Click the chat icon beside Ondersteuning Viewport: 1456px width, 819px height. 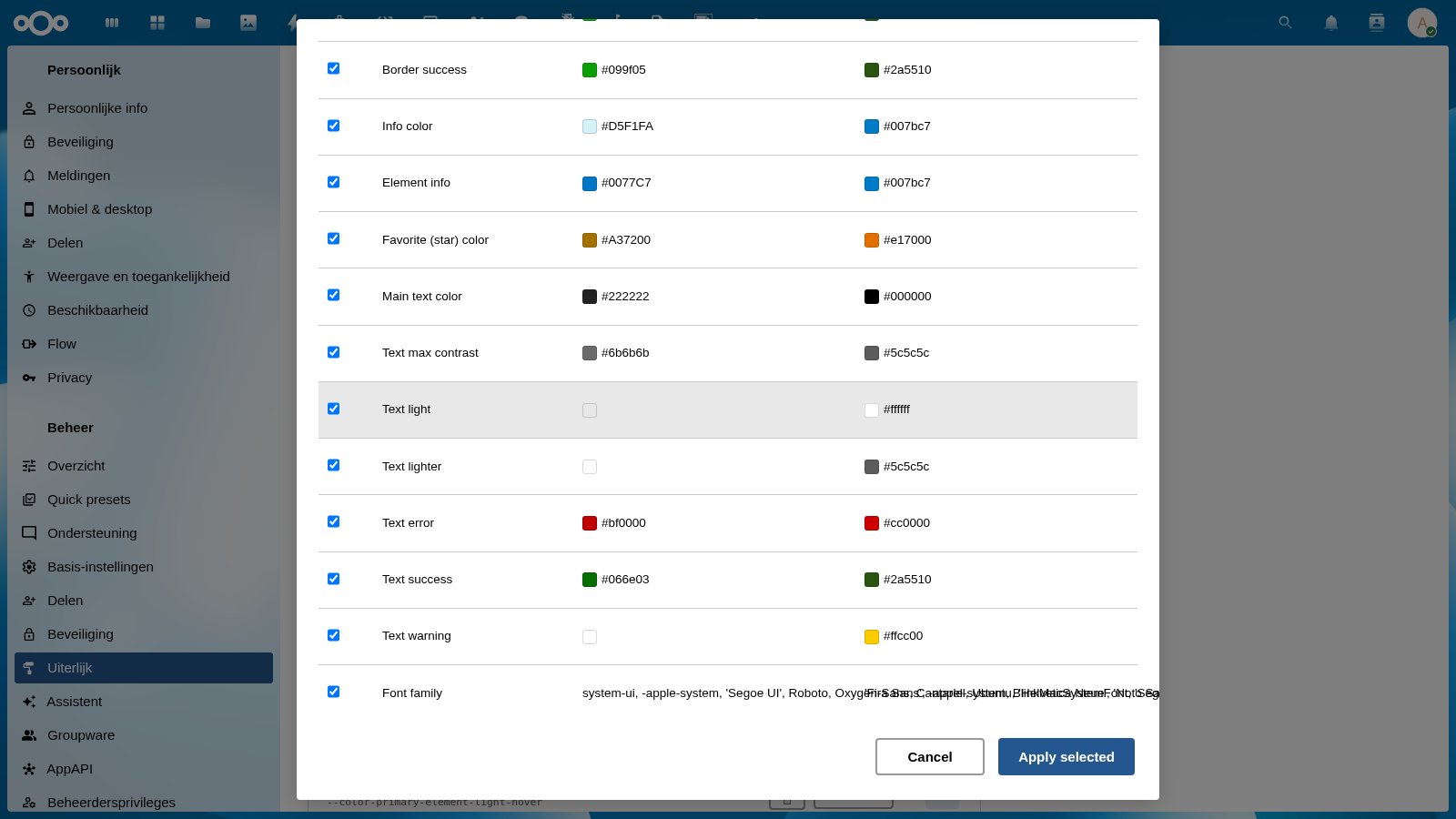(29, 533)
